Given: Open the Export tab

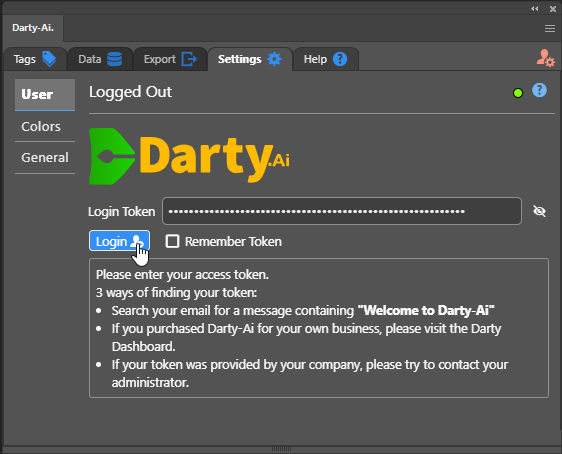Looking at the screenshot, I should pyautogui.click(x=170, y=59).
